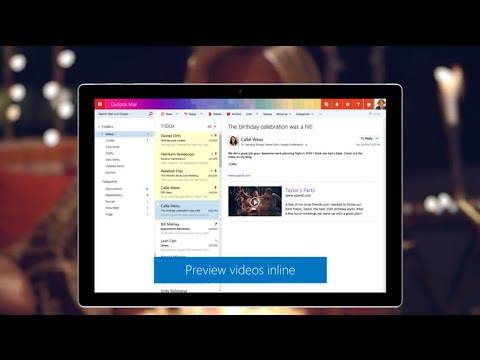Open the Bill Malney email
480x360 pixels.
pyautogui.click(x=187, y=229)
